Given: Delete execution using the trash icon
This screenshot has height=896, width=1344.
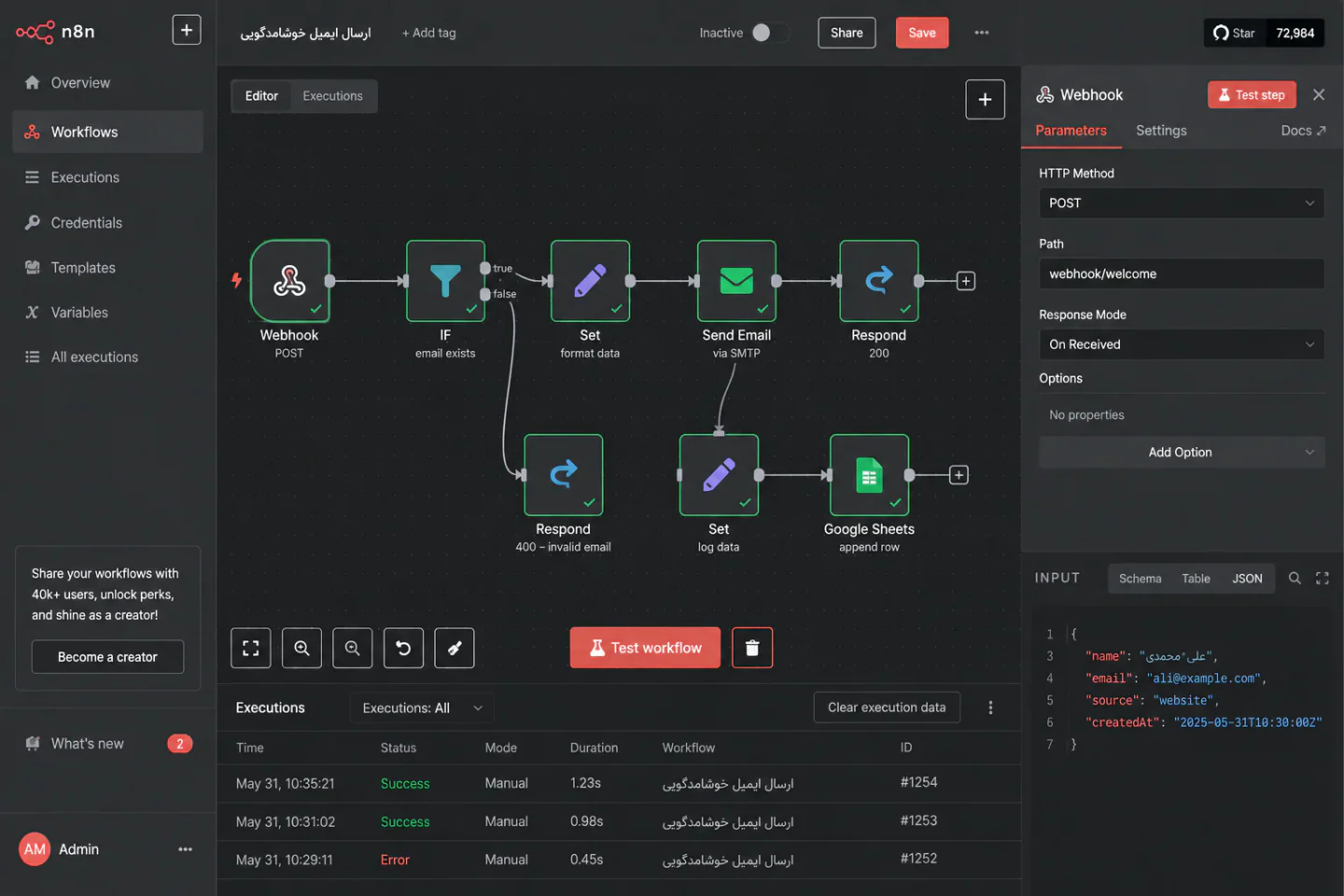Looking at the screenshot, I should click(x=752, y=648).
